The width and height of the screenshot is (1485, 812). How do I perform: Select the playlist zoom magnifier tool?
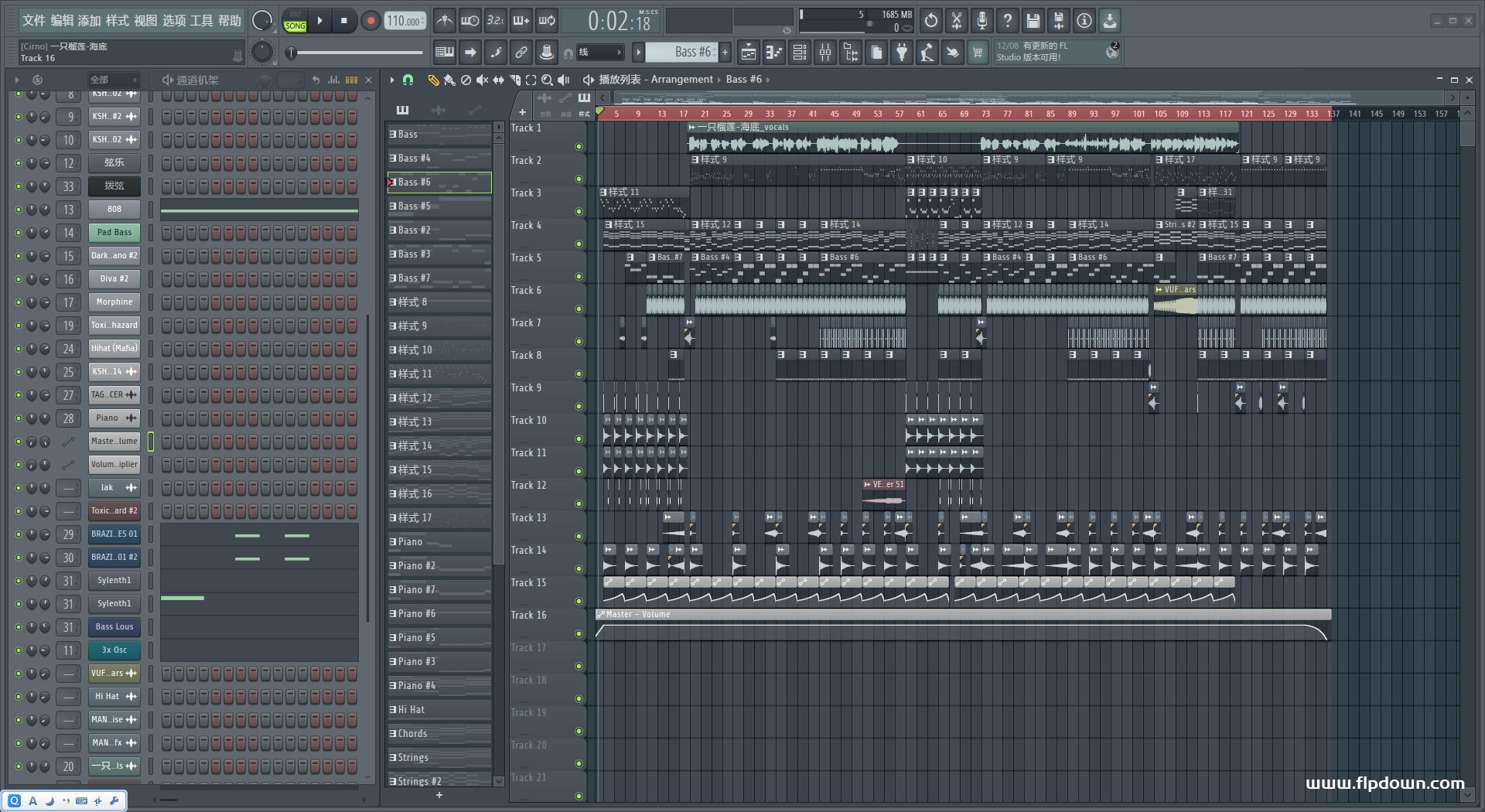(547, 80)
